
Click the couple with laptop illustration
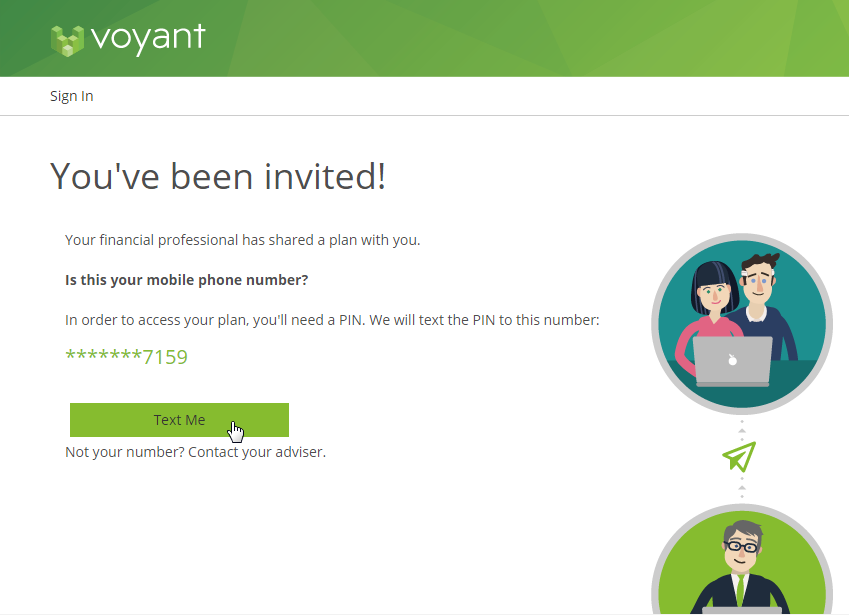pos(742,324)
